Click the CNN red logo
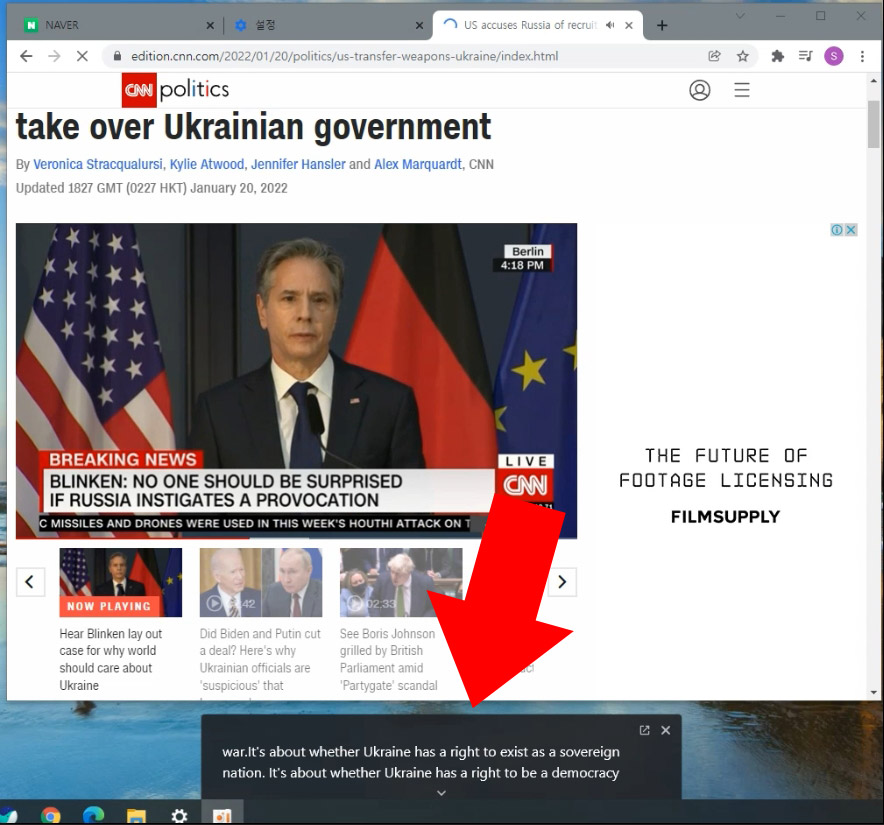Viewport: 884px width, 825px height. pos(139,90)
